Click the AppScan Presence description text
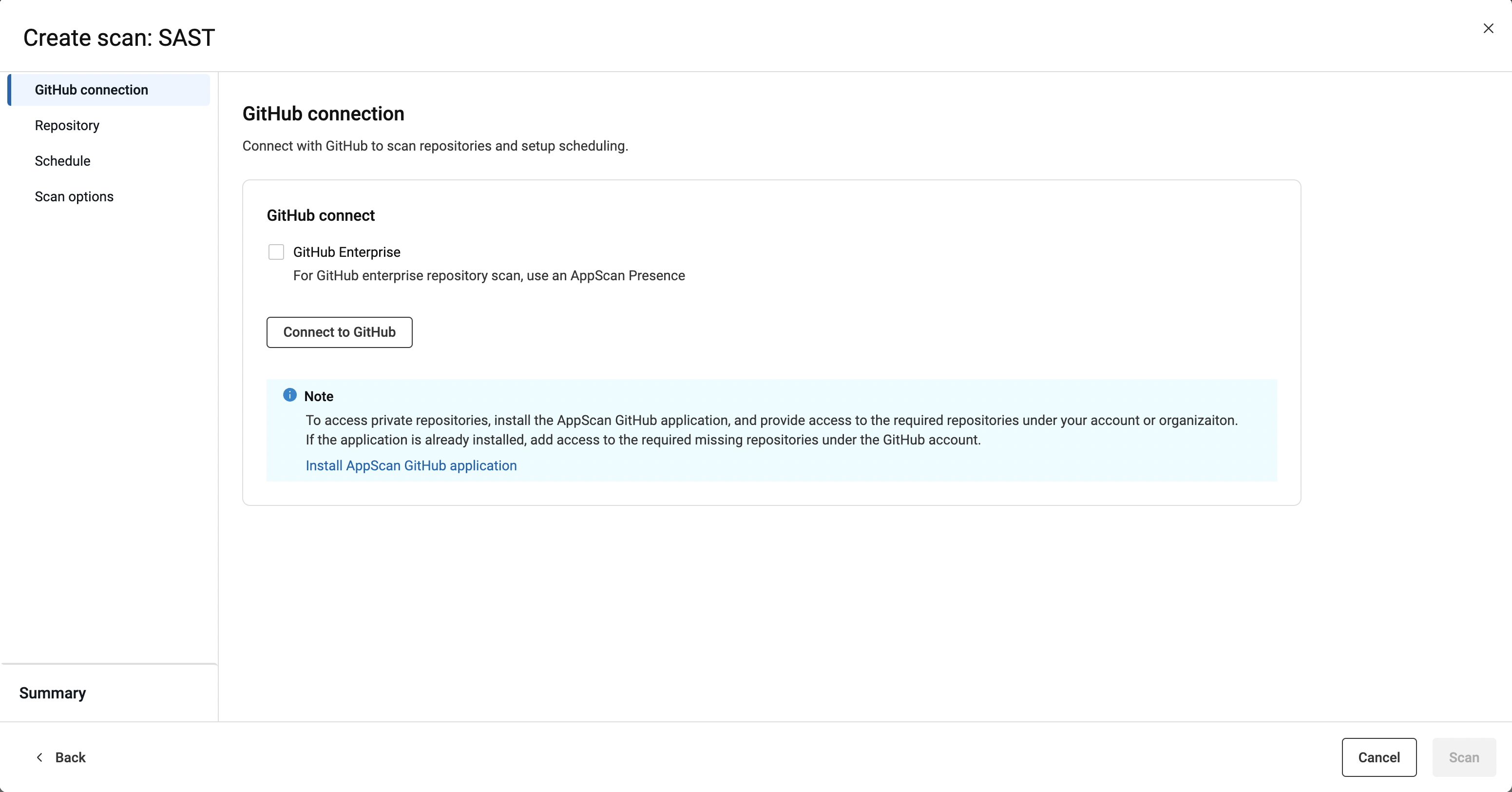 tap(488, 276)
